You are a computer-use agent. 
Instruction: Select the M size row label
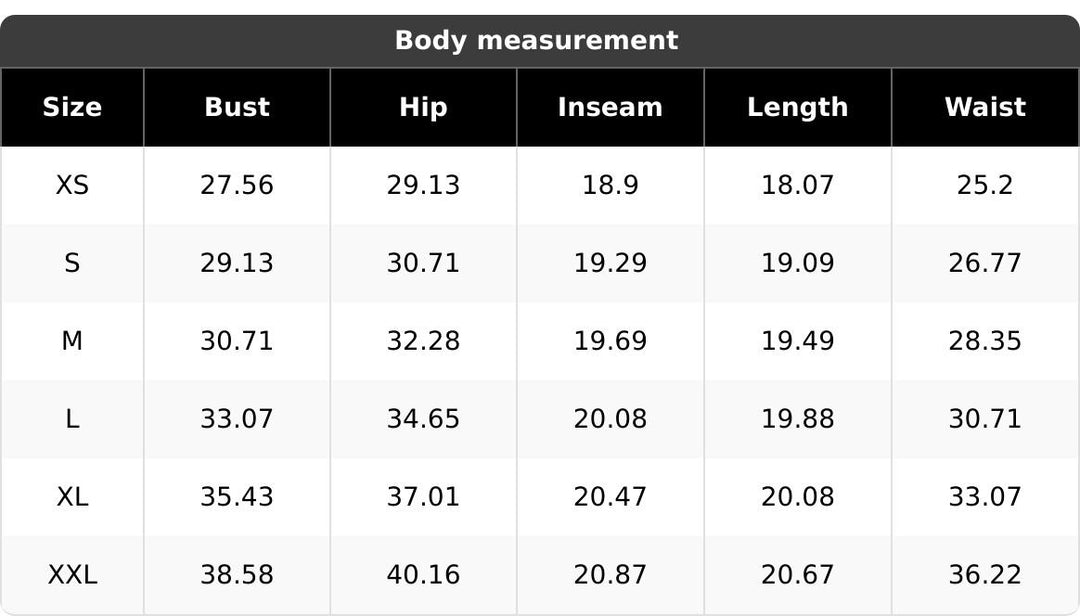(72, 341)
